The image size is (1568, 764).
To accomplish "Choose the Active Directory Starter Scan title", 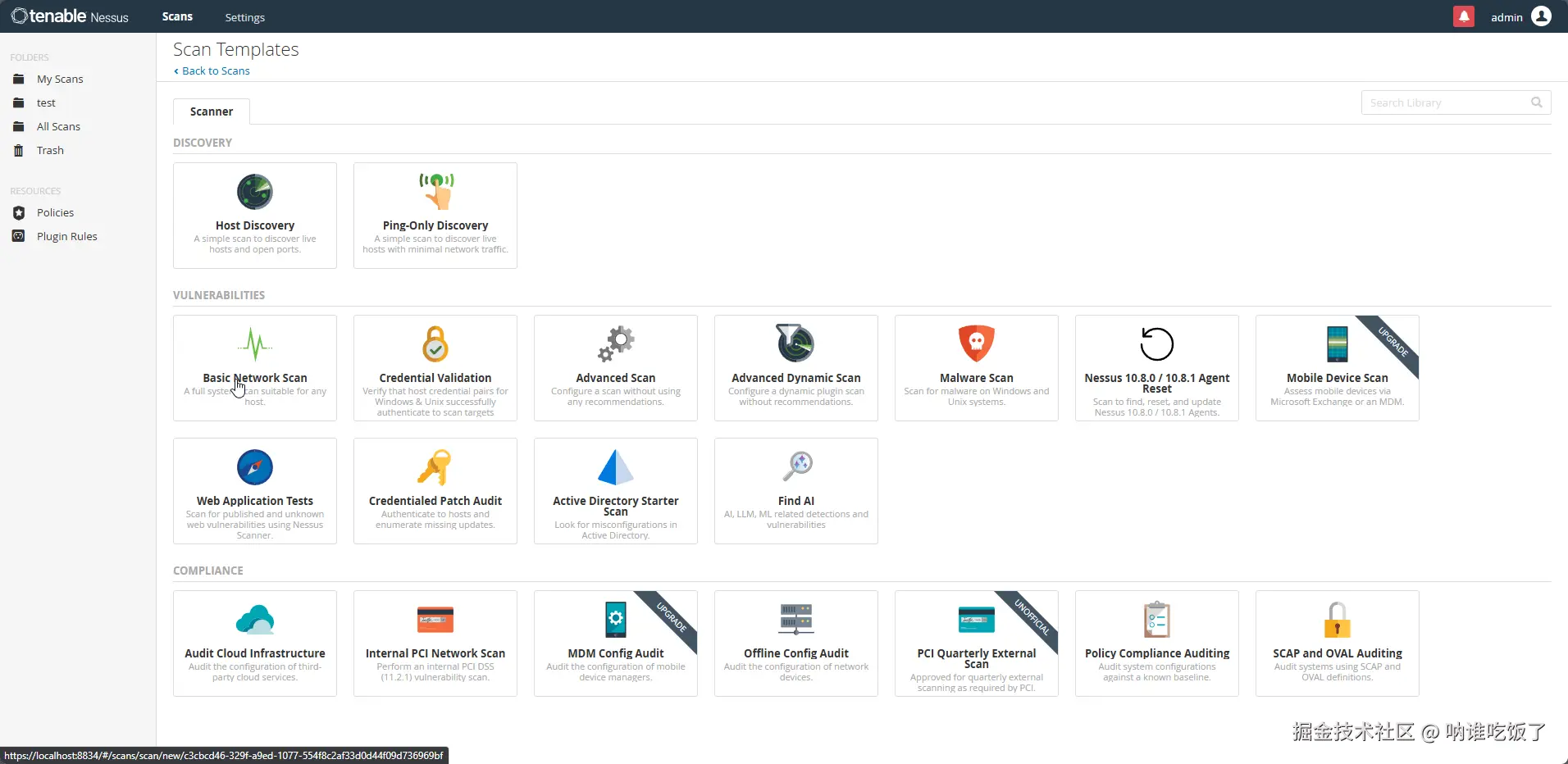I will [x=616, y=506].
